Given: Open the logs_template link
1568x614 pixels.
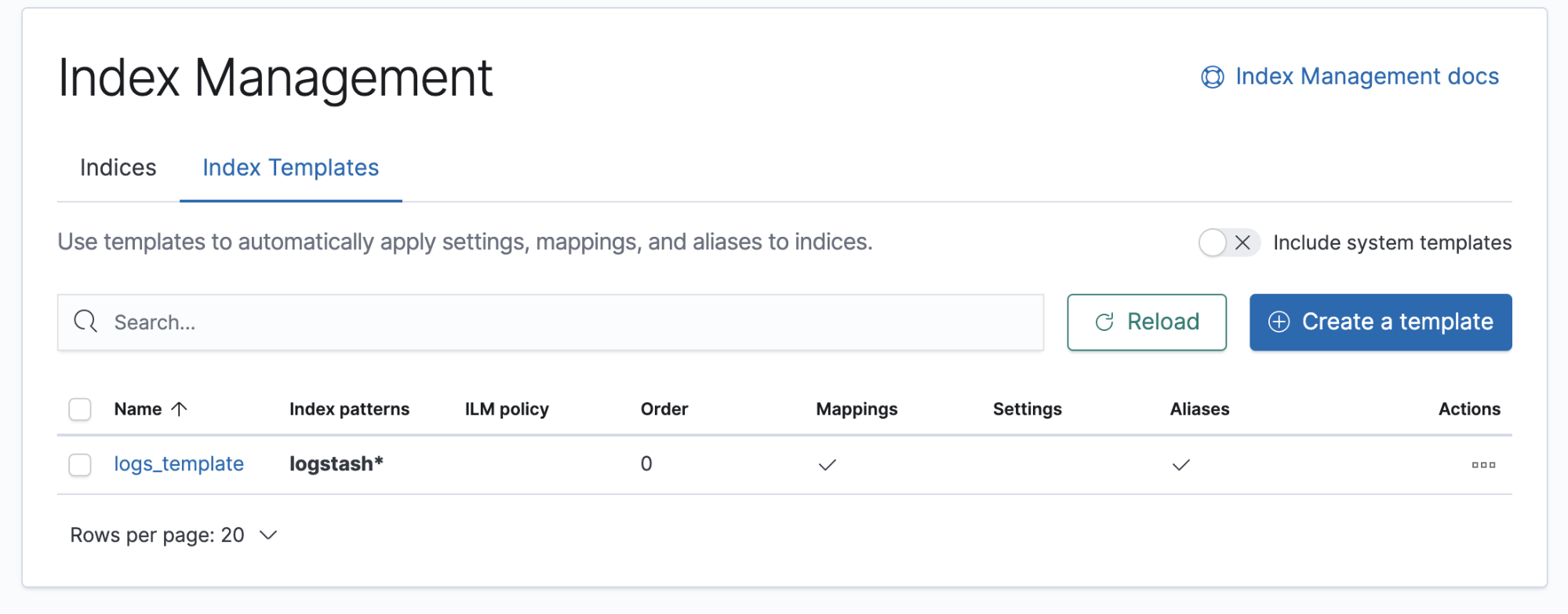Looking at the screenshot, I should point(179,464).
